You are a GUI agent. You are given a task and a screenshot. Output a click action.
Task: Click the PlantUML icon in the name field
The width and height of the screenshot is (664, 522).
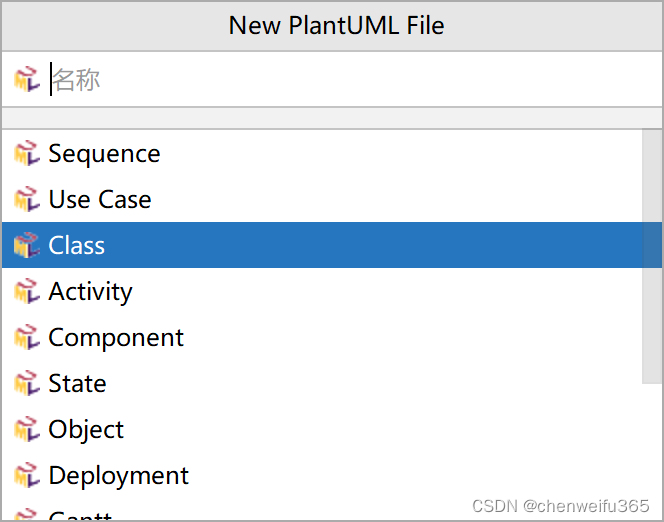point(27,79)
